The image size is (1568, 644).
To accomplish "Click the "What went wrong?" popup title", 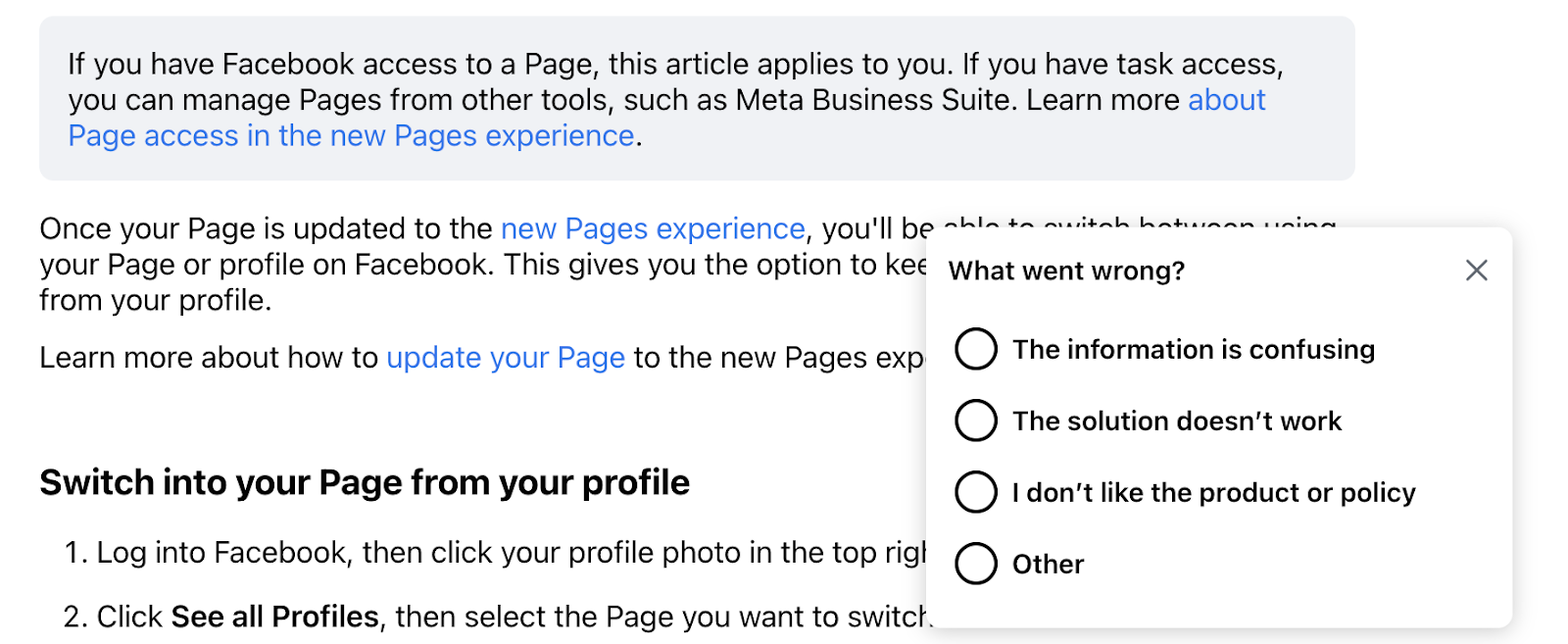I will point(1066,272).
